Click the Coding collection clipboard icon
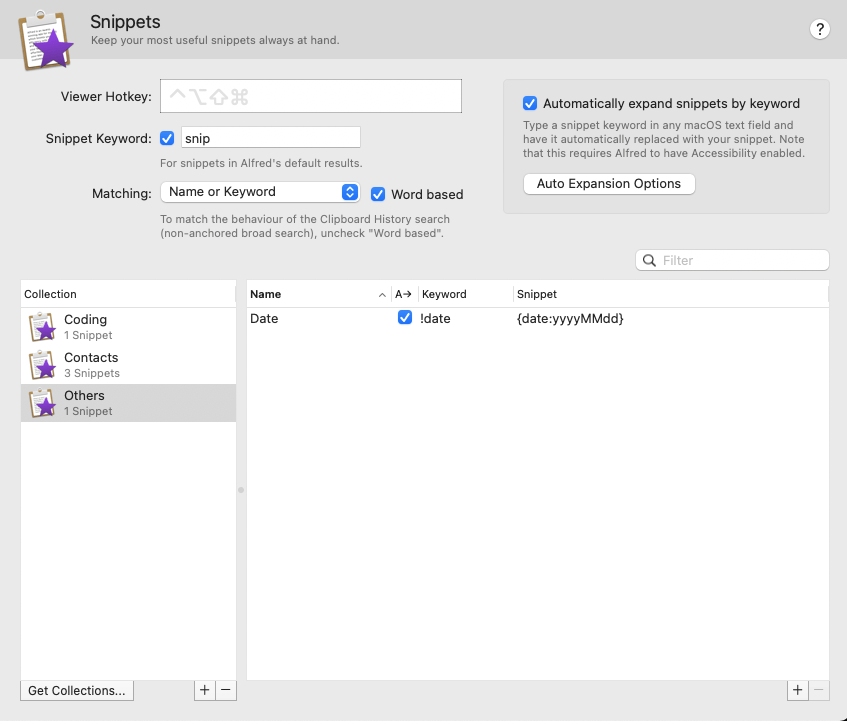Image resolution: width=847 pixels, height=721 pixels. click(x=42, y=327)
